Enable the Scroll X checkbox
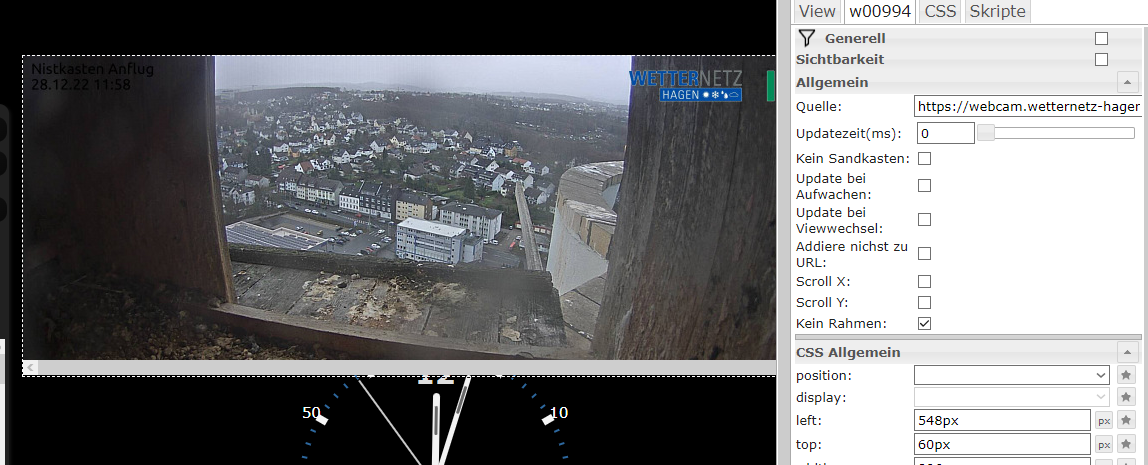 click(x=925, y=281)
